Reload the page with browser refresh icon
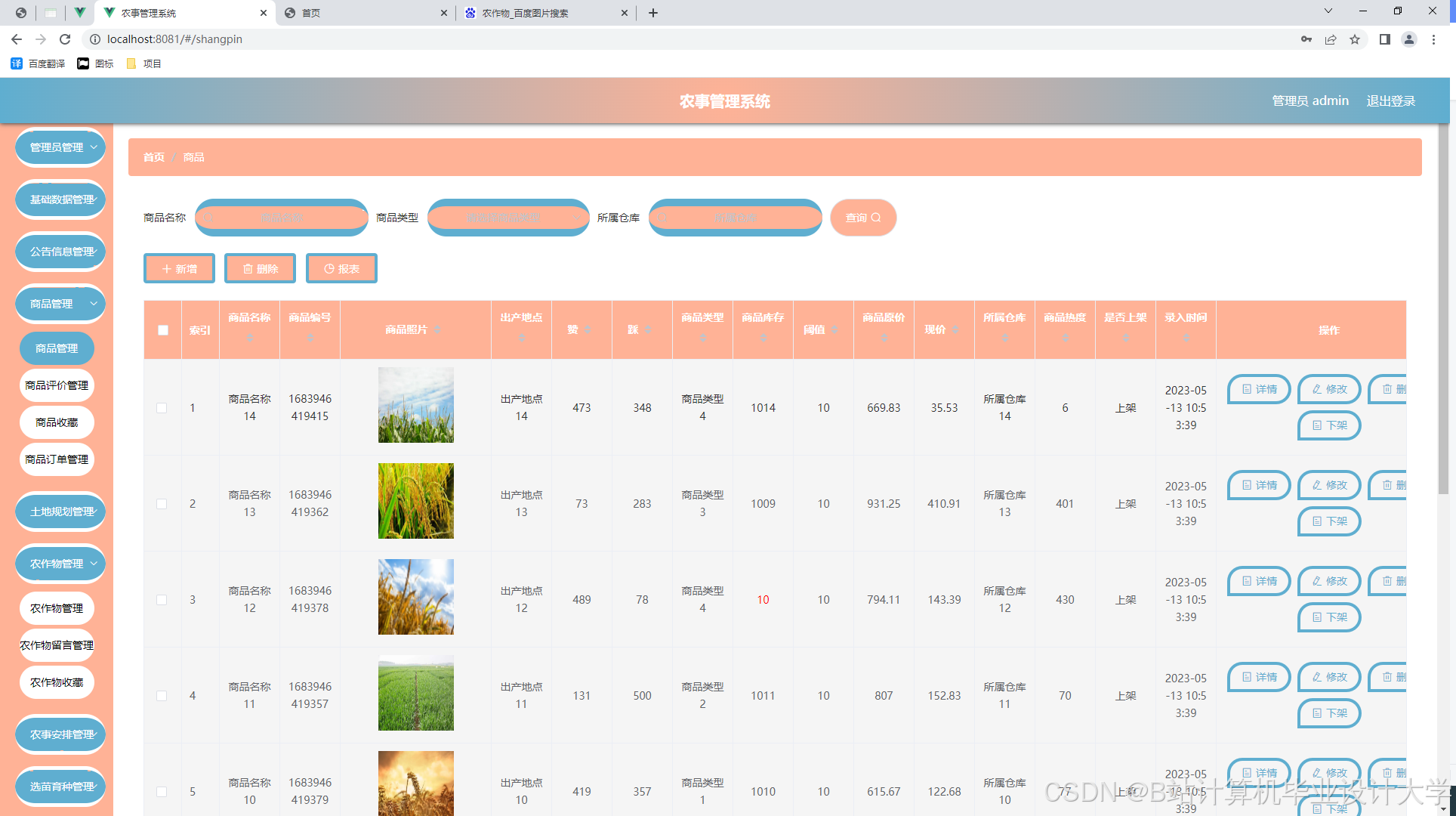Viewport: 1456px width, 816px height. coord(65,39)
